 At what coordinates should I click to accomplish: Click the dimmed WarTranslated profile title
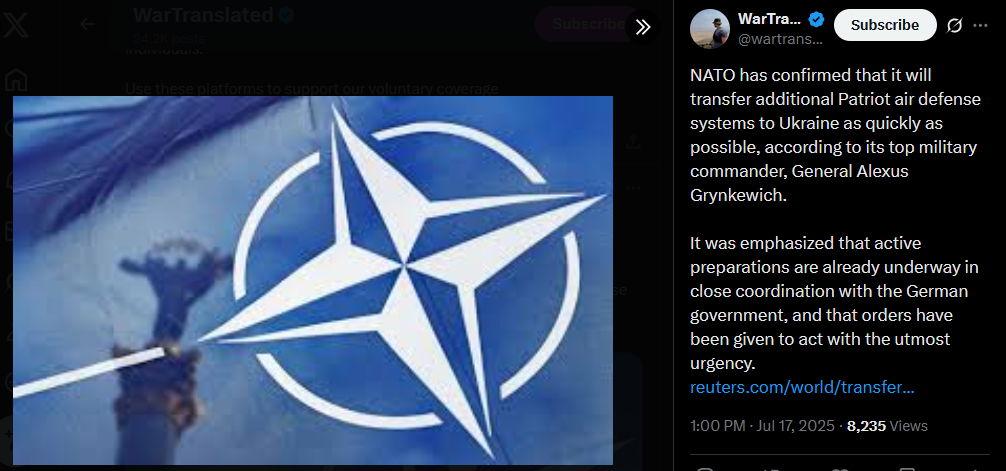click(204, 15)
